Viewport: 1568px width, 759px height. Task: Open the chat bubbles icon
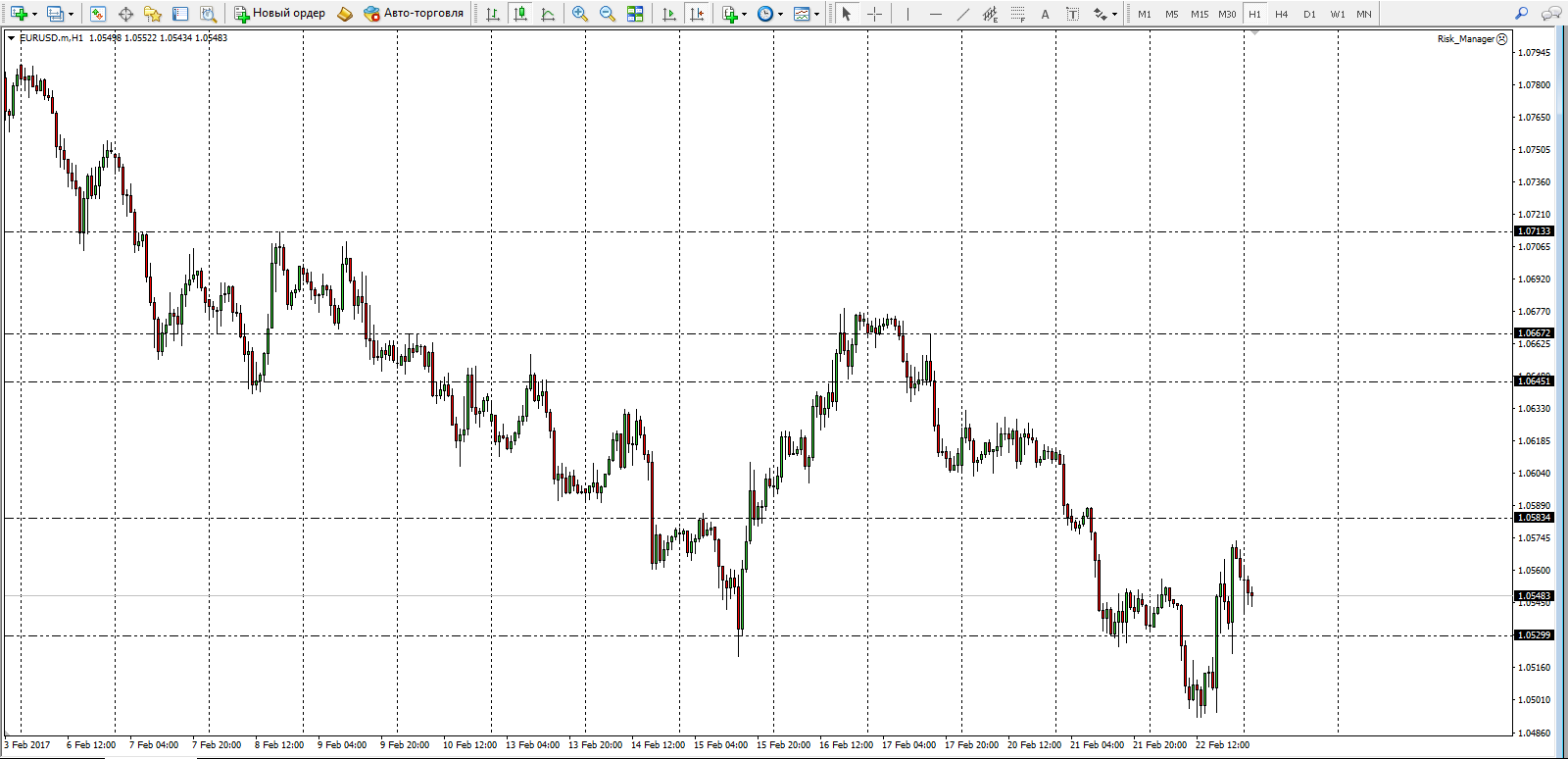pyautogui.click(x=1550, y=14)
